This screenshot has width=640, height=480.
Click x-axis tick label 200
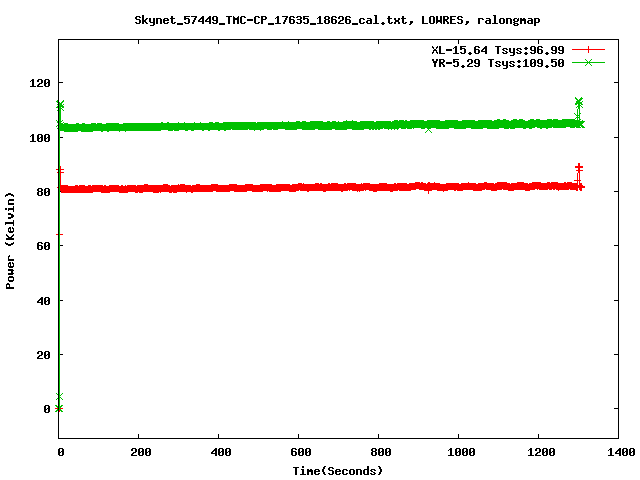(141, 452)
